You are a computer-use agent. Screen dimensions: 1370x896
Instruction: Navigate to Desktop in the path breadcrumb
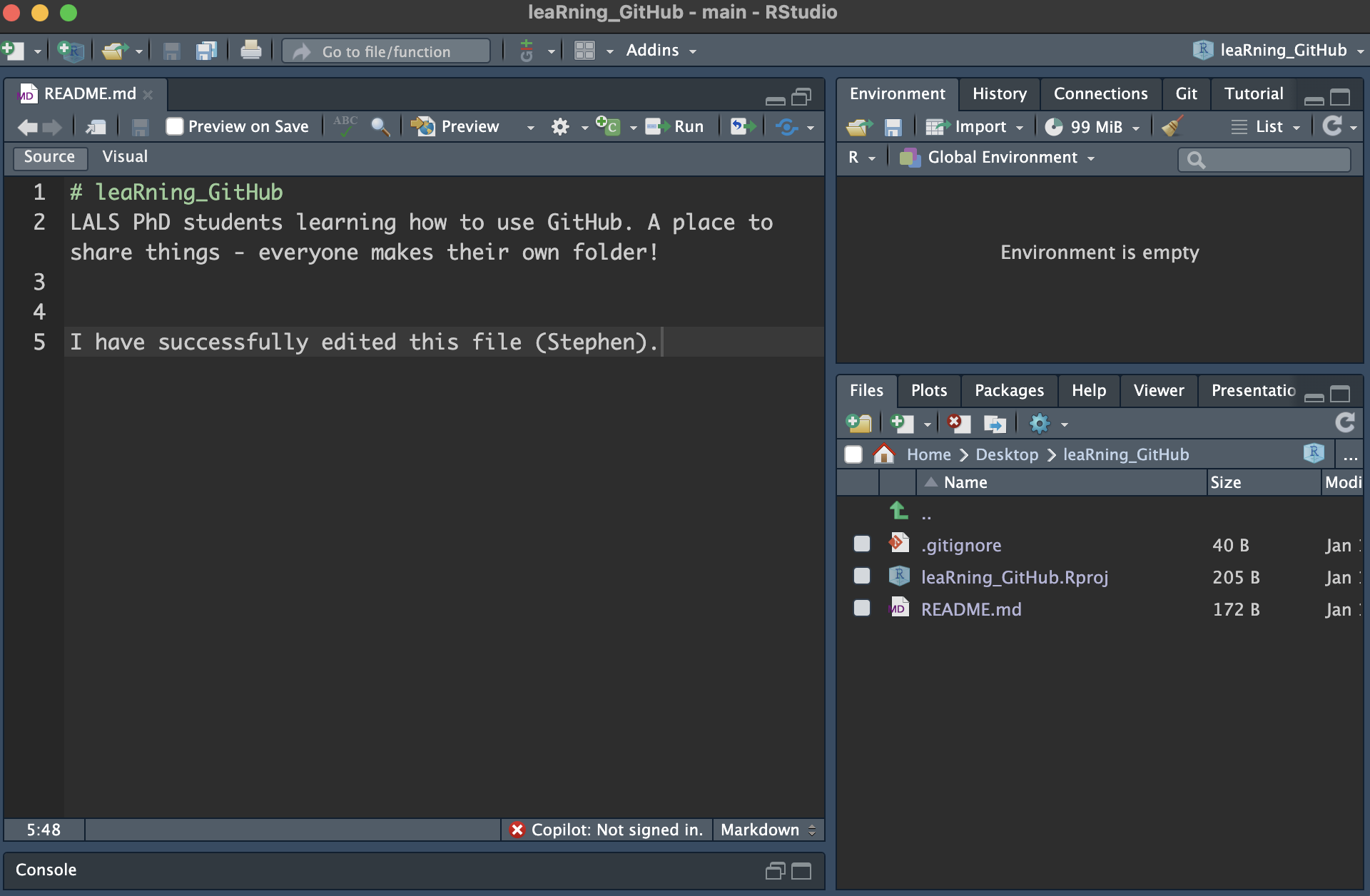tap(1007, 454)
